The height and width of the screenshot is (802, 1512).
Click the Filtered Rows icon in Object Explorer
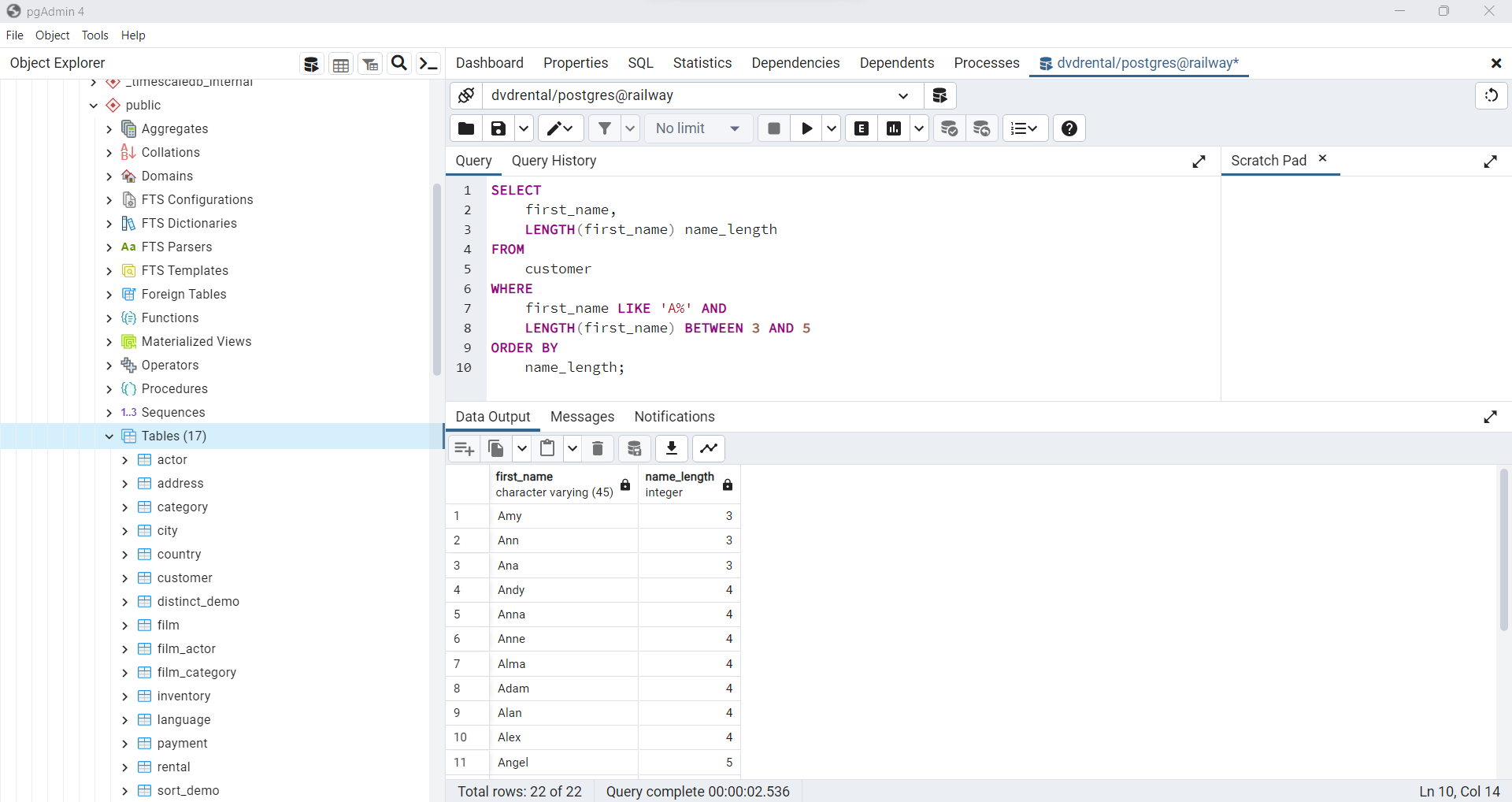[x=370, y=64]
